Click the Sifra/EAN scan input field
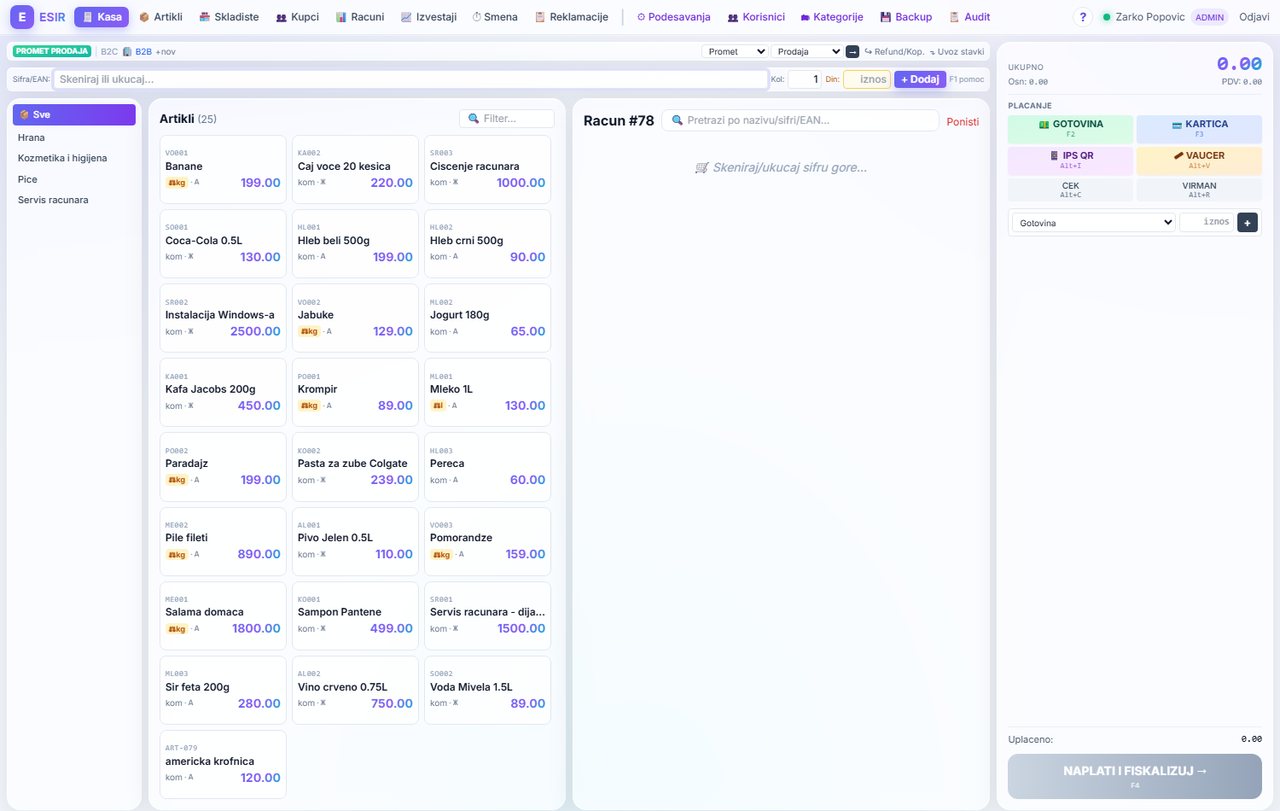This screenshot has width=1280, height=811. pyautogui.click(x=410, y=79)
